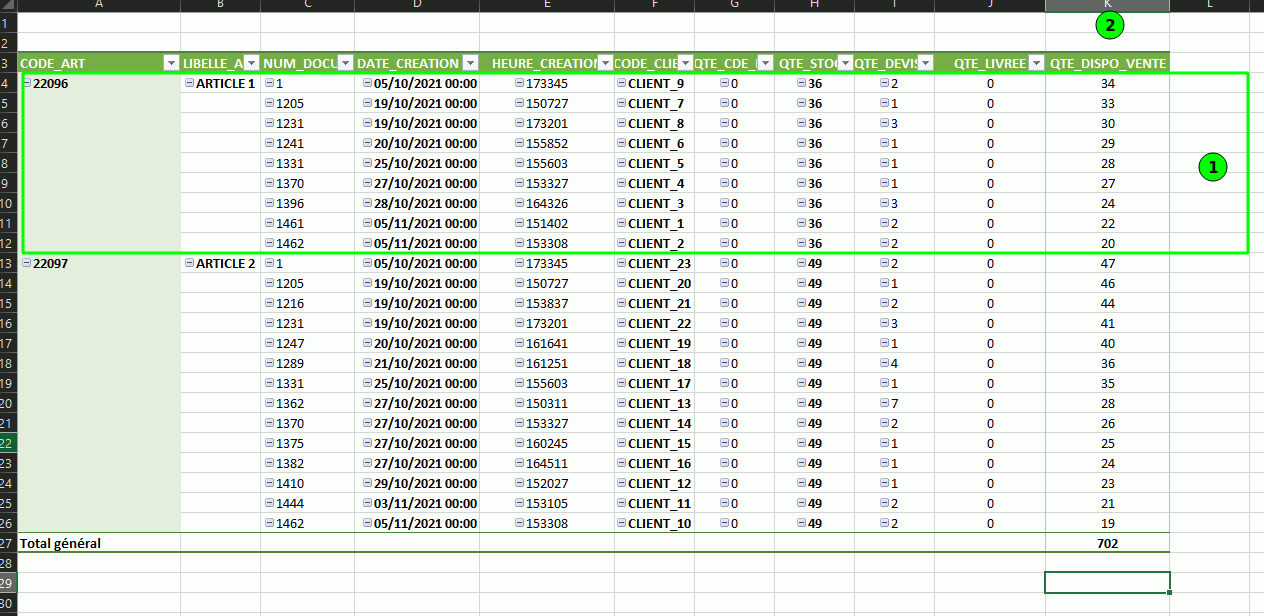Collapse the ARTICLE 1 label row
Screen dimensions: 1264x616
click(x=189, y=84)
